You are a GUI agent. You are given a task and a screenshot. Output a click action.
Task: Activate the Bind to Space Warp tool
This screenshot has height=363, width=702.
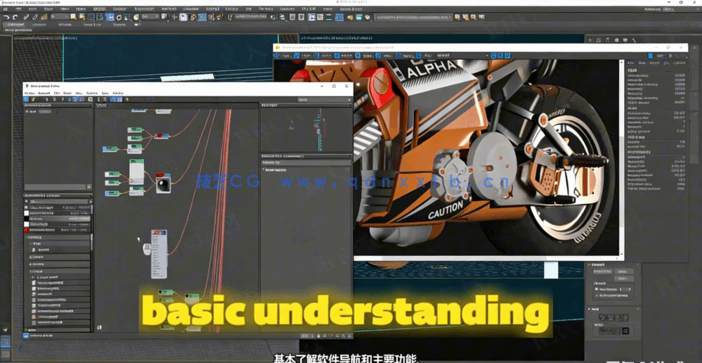(44, 17)
